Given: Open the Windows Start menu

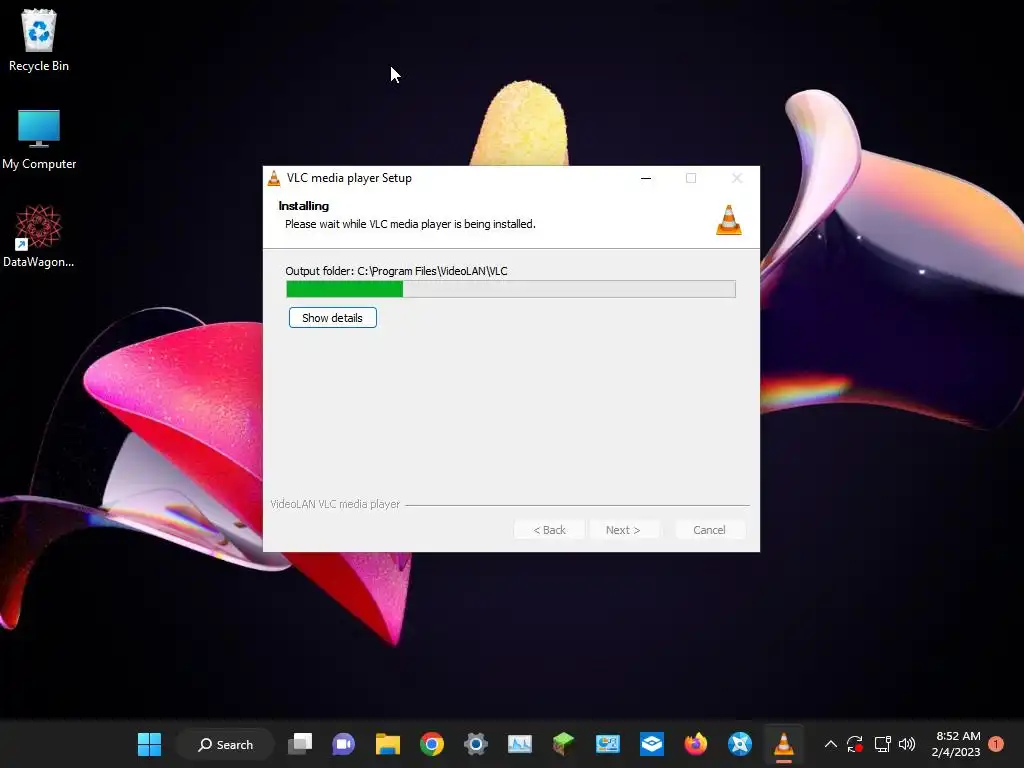Looking at the screenshot, I should tap(150, 744).
